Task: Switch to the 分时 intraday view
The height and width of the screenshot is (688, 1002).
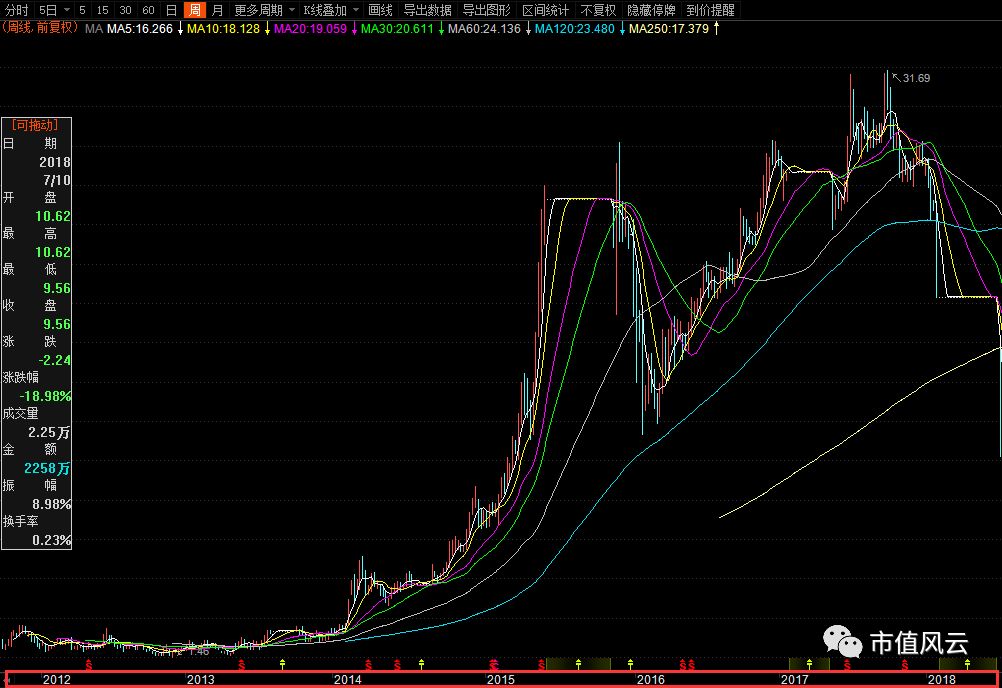Action: (x=17, y=10)
